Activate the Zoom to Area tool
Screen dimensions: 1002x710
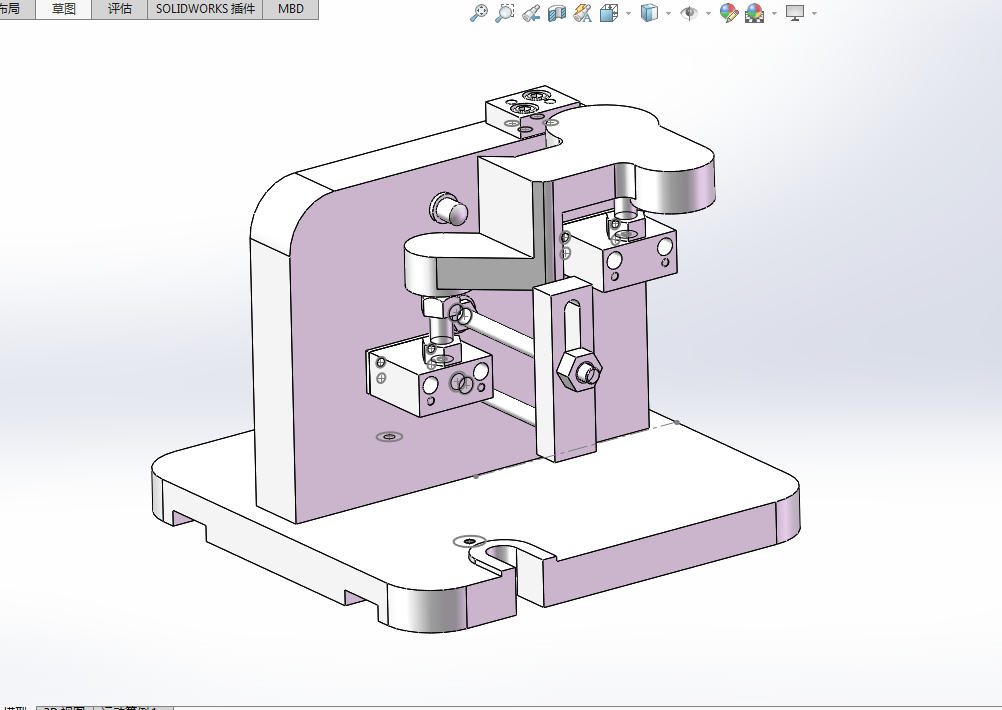click(505, 12)
